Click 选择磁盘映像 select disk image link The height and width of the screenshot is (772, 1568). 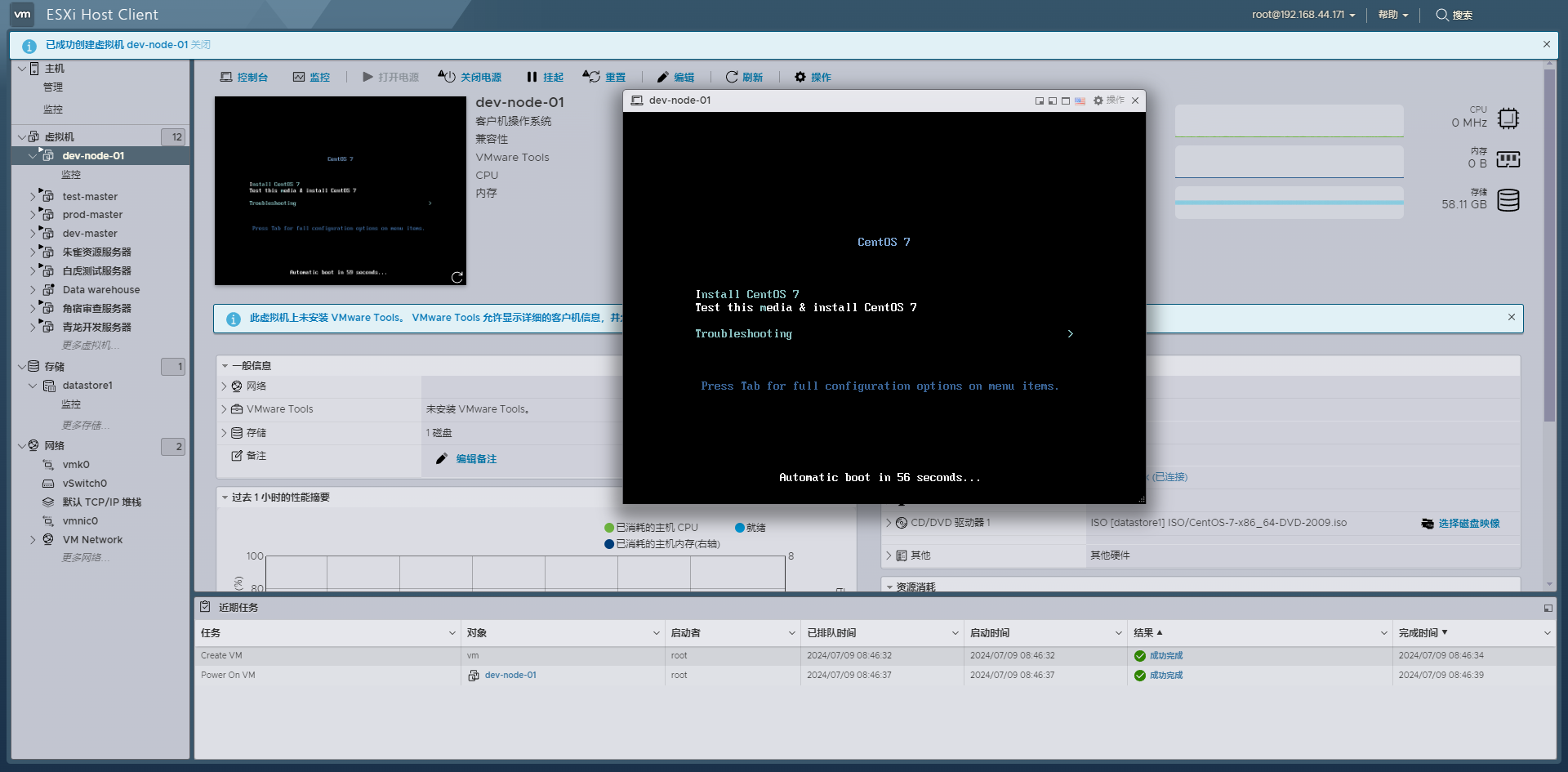1469,524
